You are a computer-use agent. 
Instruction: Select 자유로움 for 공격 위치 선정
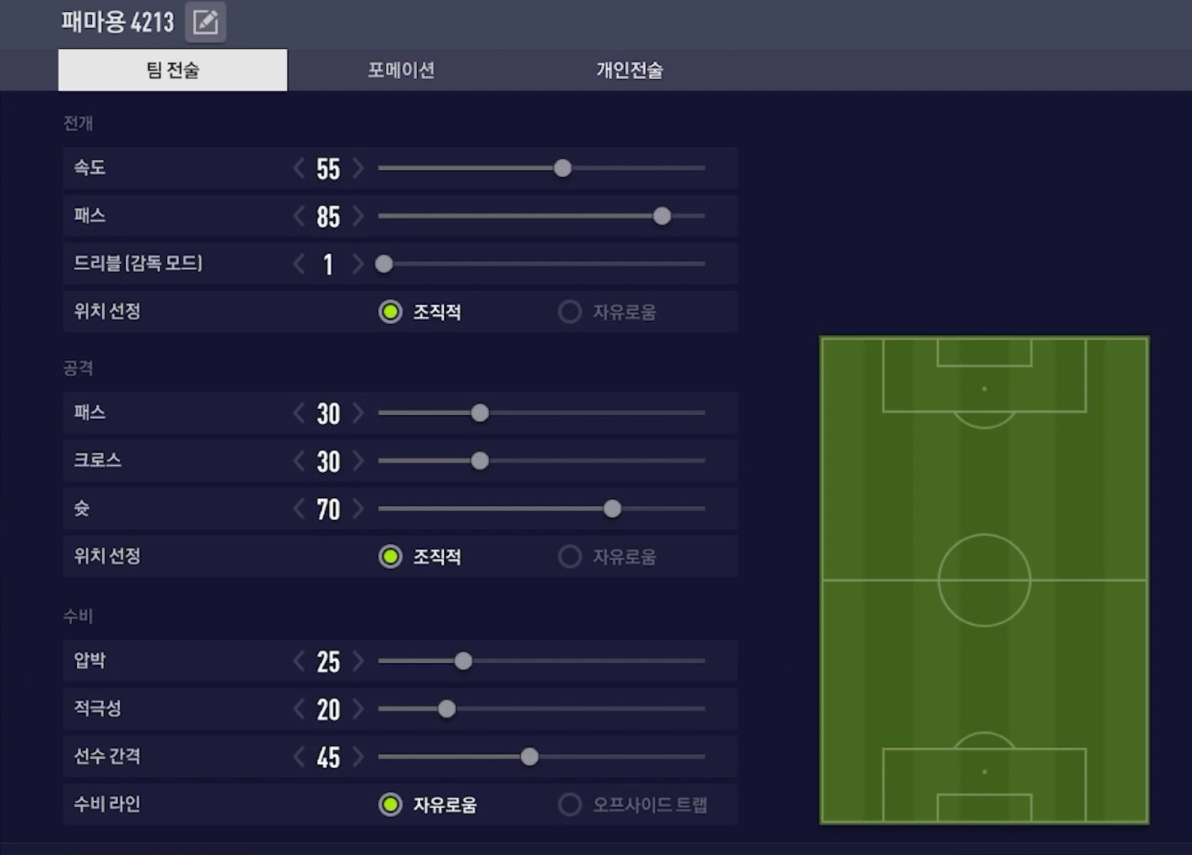pos(570,557)
